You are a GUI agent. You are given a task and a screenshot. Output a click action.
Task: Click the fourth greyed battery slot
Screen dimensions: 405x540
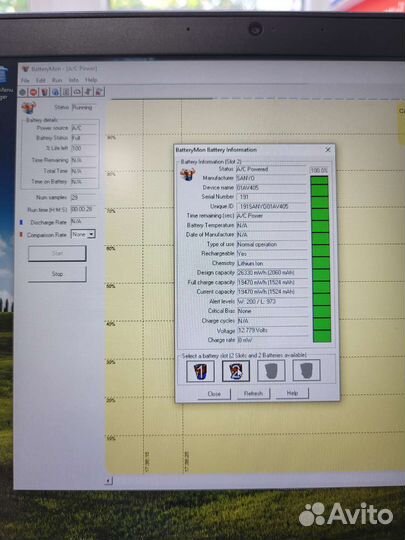(x=307, y=370)
